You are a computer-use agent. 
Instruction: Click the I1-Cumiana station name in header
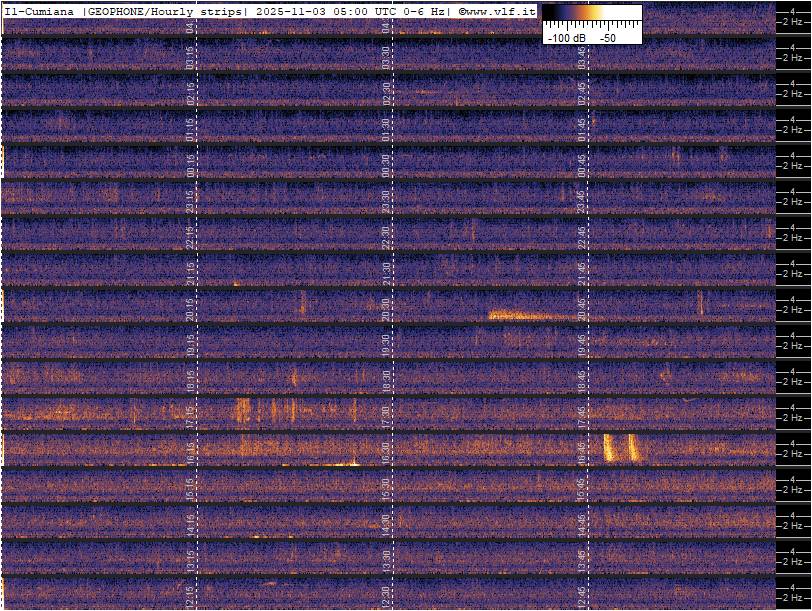[40, 10]
